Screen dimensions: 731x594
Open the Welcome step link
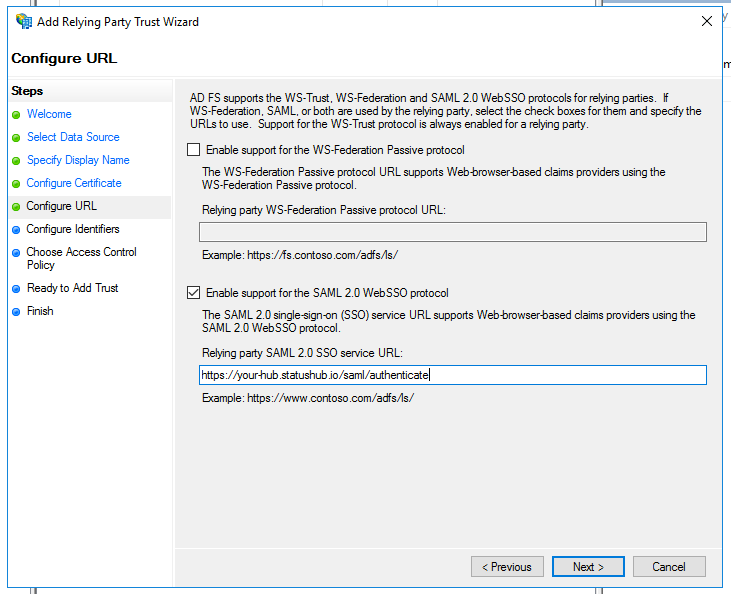pyautogui.click(x=49, y=114)
